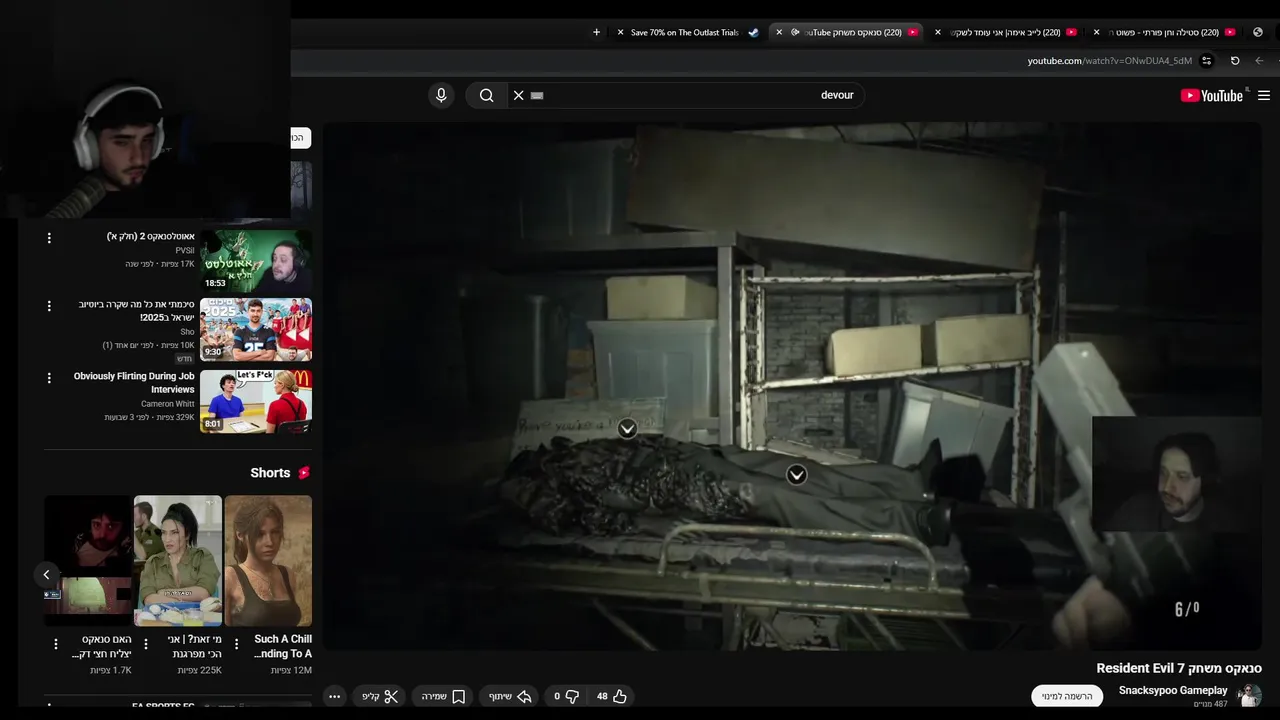Open the Sho 2025 recap video thumbnail
The height and width of the screenshot is (720, 1280).
[x=256, y=329]
